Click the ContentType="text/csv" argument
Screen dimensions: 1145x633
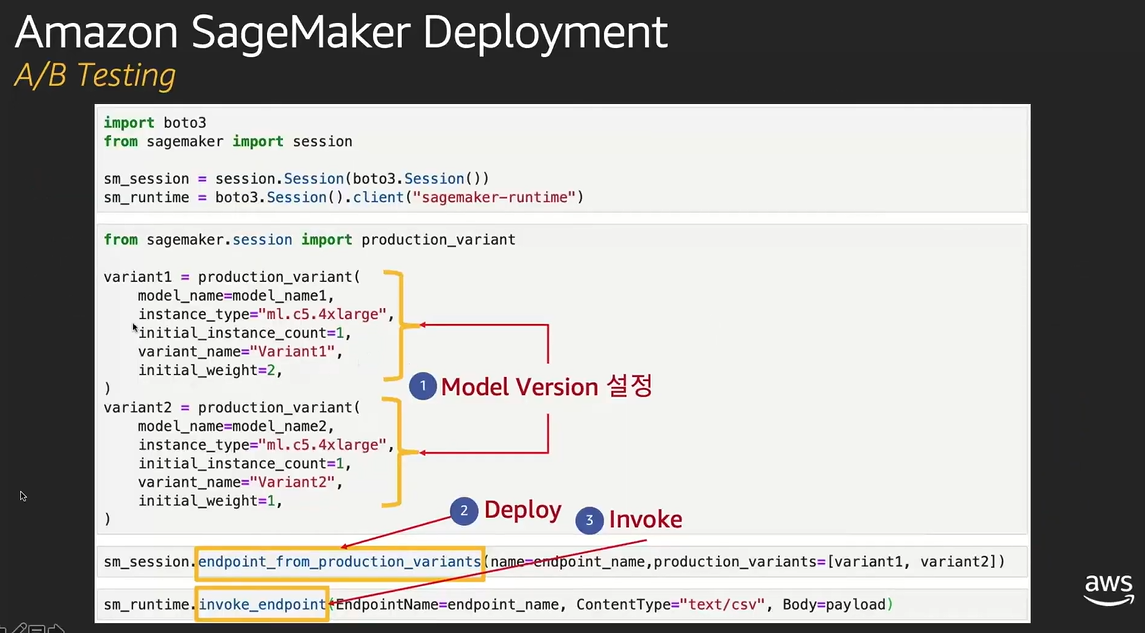[670, 605]
